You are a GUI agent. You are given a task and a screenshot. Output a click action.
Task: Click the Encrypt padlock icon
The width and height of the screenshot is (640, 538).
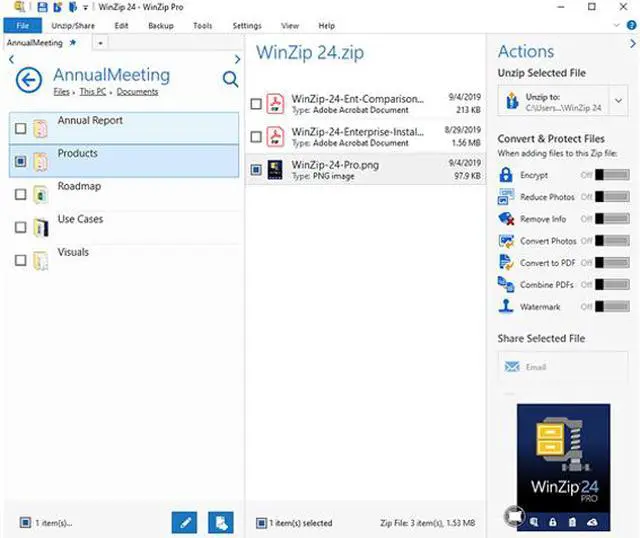click(506, 175)
